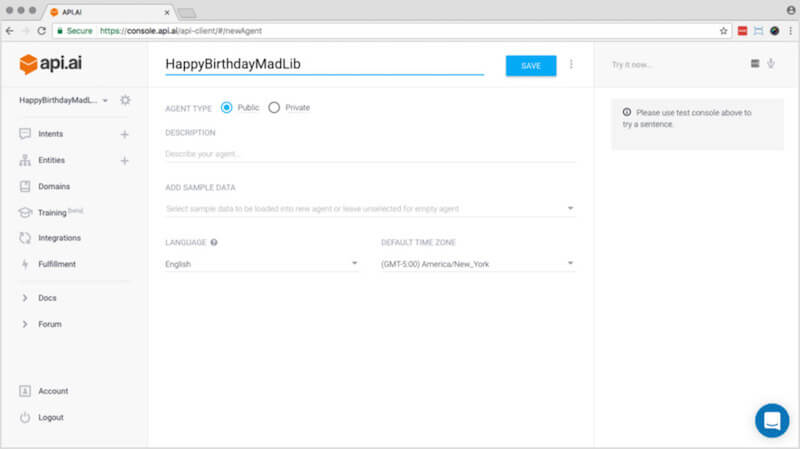Open the Intents menu item
The height and width of the screenshot is (449, 800).
click(51, 134)
